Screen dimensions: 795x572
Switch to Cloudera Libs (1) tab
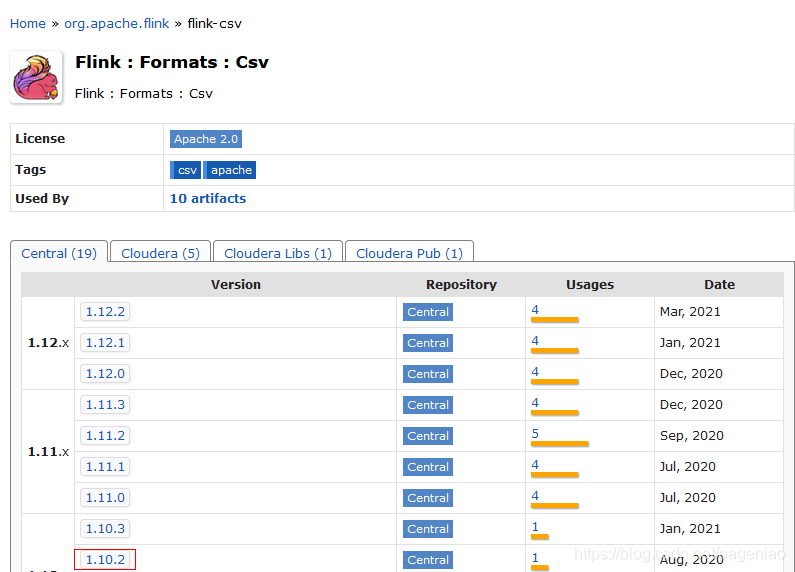click(278, 253)
